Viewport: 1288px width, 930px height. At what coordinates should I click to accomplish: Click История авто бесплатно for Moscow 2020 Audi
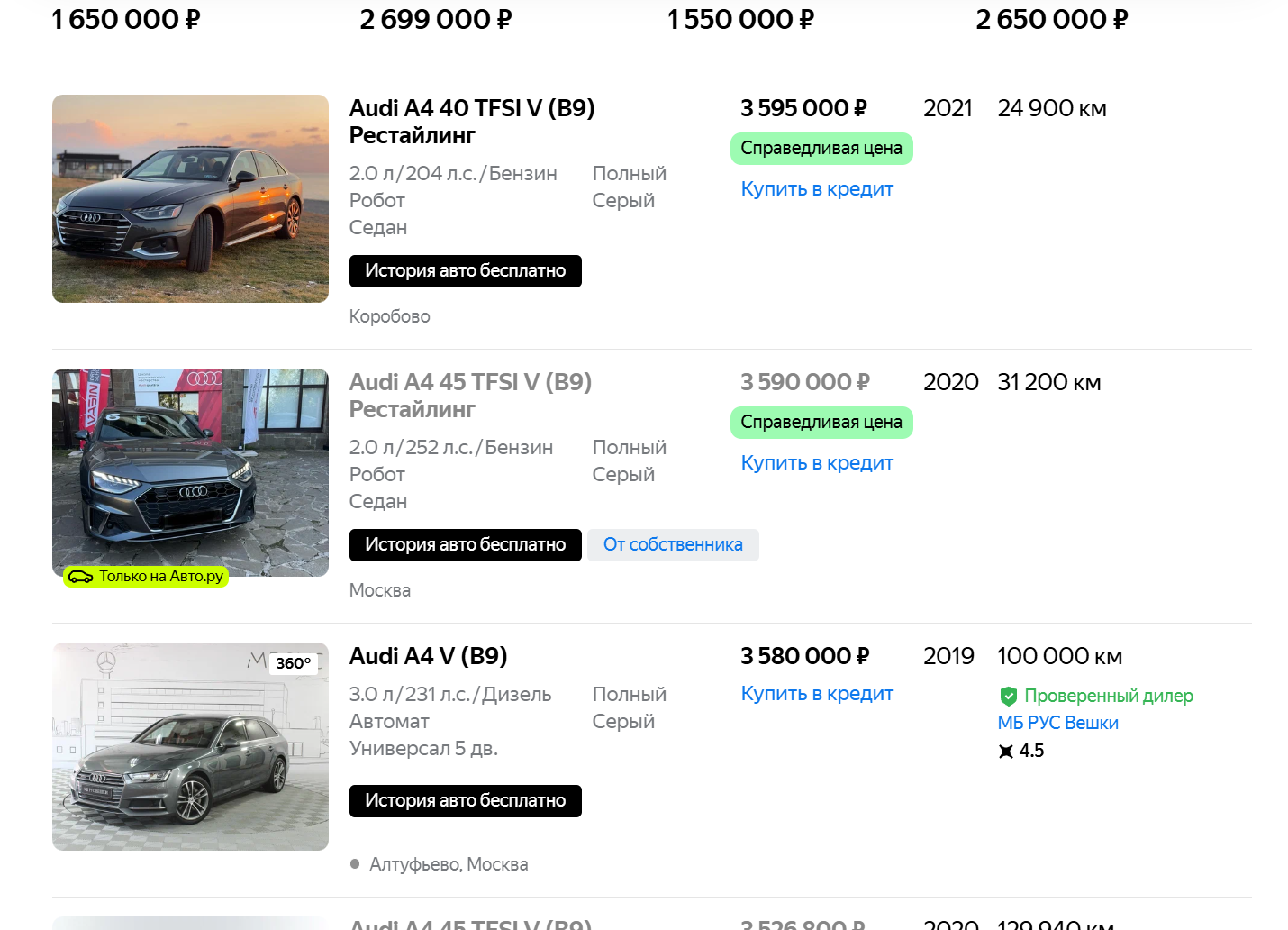[465, 545]
